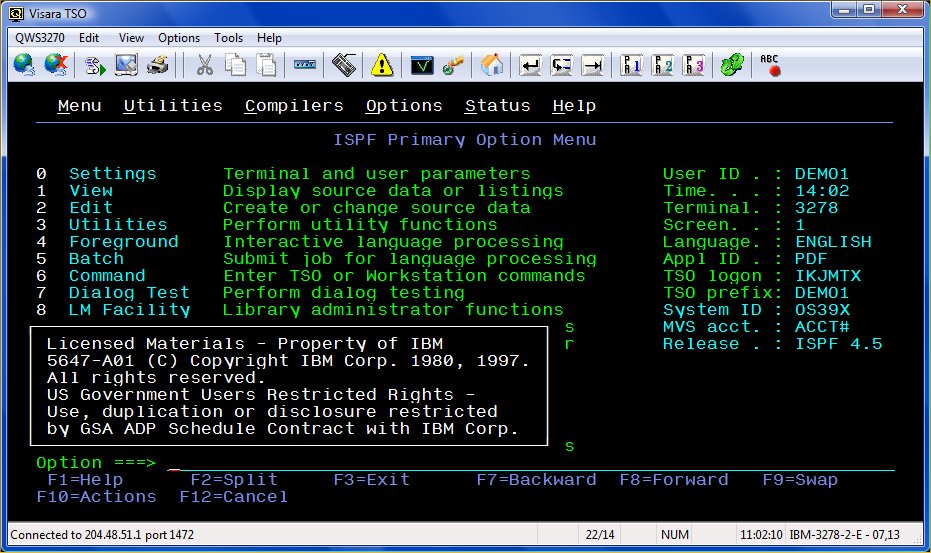Open the QWS3270 menu
Image resolution: width=931 pixels, height=553 pixels.
click(40, 38)
